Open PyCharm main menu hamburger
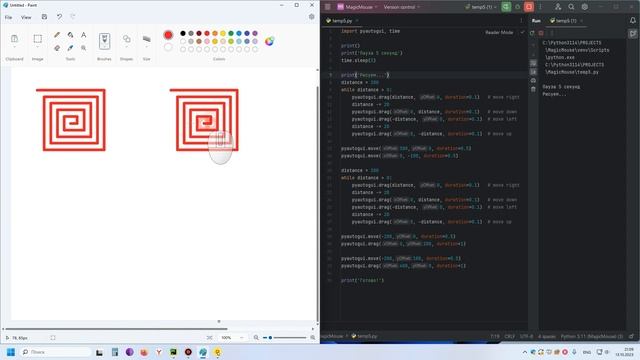Viewport: 640px width, 360px height. 327,7
